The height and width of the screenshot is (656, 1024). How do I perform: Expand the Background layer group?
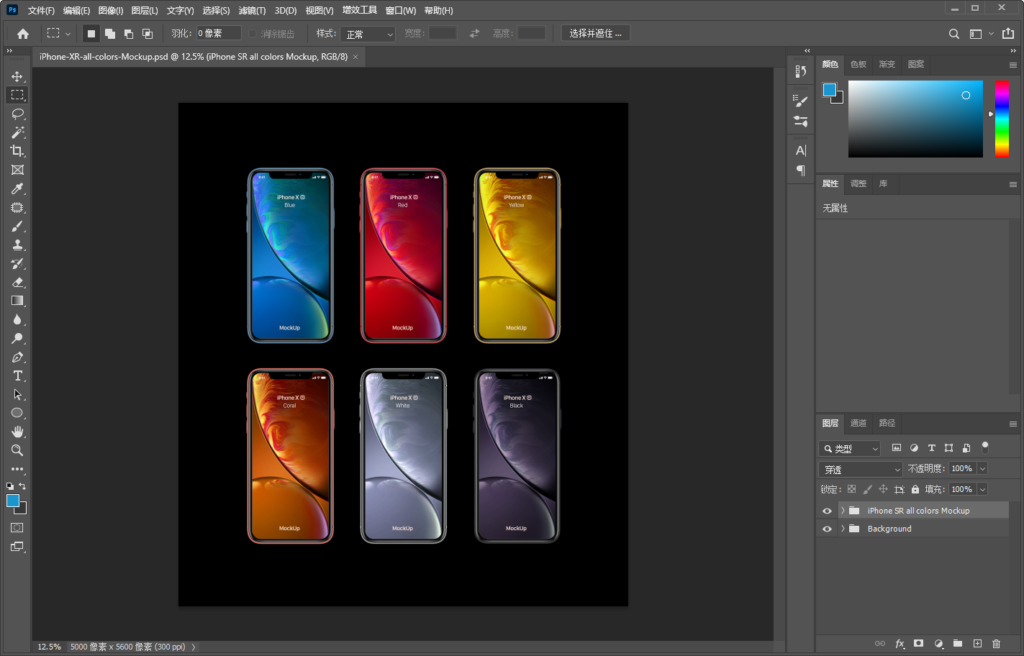tap(842, 529)
